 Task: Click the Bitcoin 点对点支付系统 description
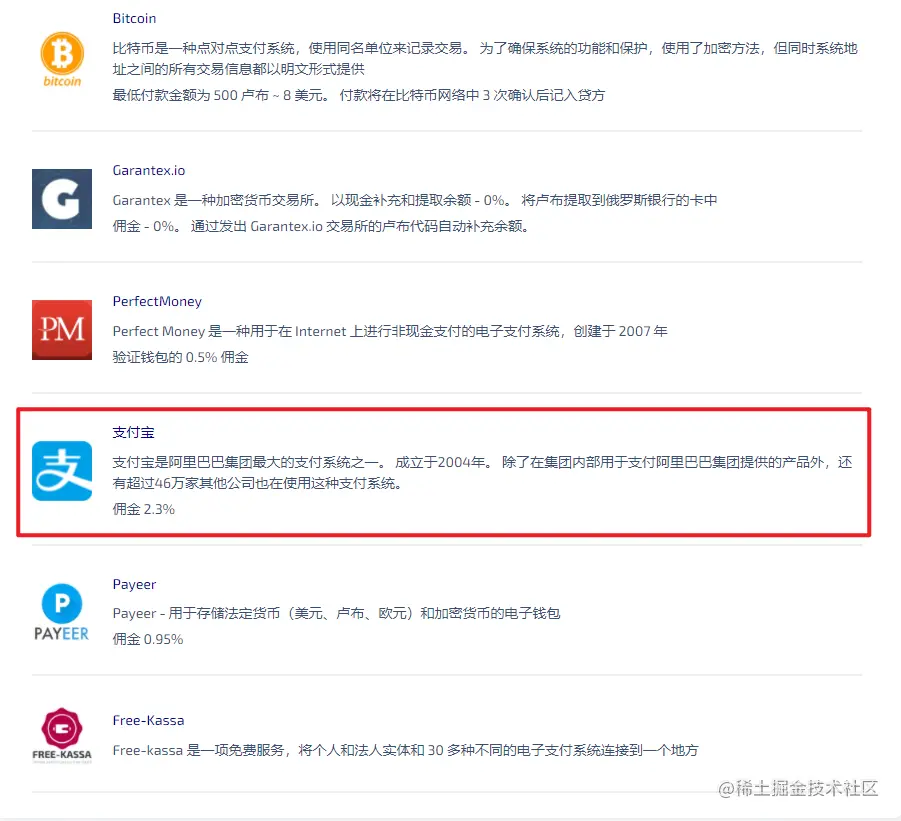[485, 58]
